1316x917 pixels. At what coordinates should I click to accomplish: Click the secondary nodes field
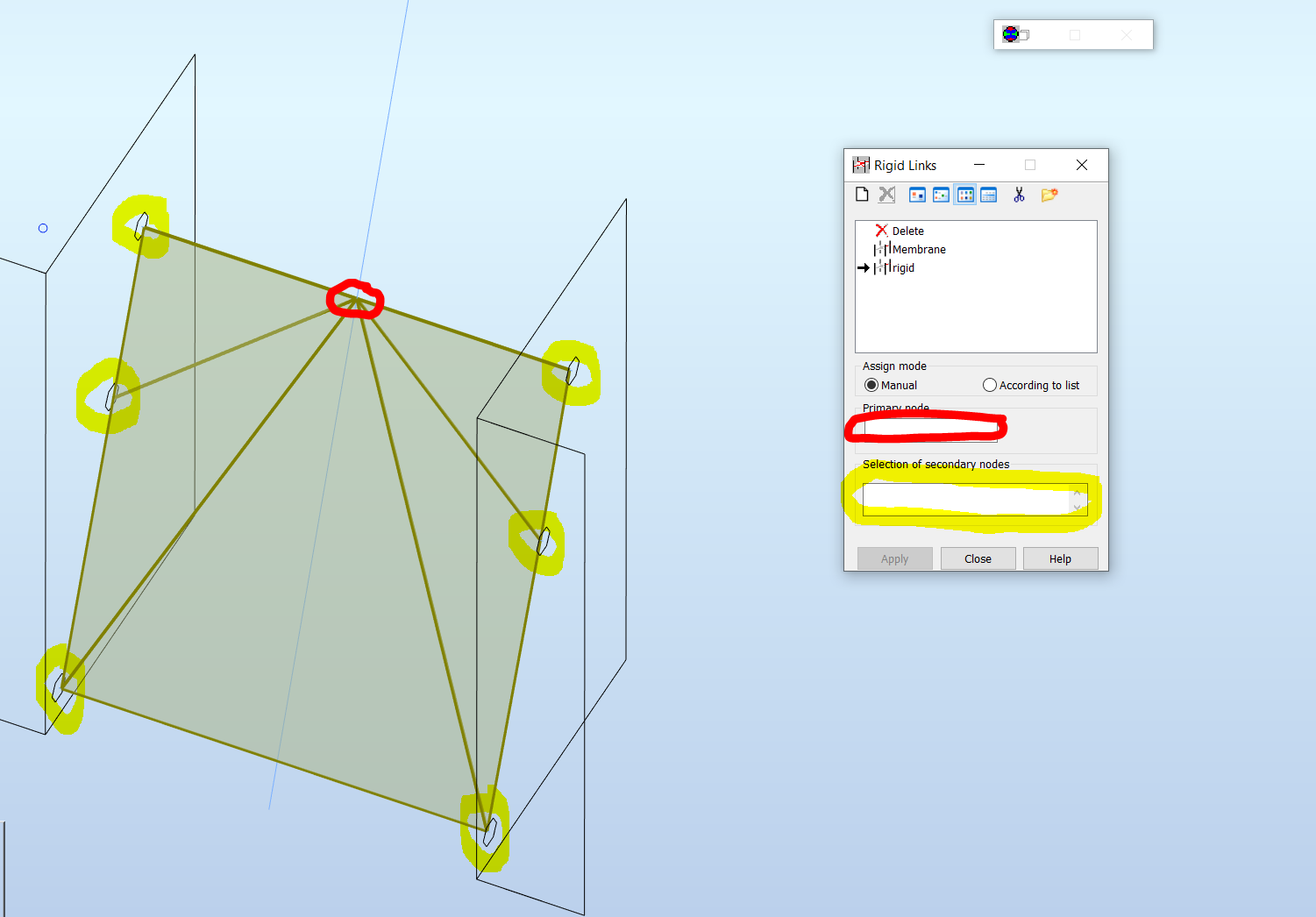pyautogui.click(x=964, y=498)
